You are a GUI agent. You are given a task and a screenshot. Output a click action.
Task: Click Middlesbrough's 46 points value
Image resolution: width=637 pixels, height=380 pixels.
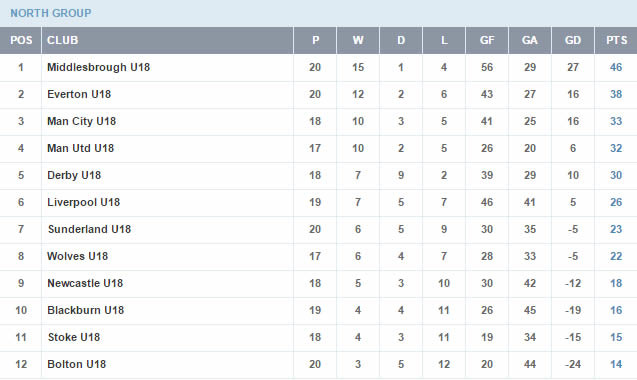616,67
